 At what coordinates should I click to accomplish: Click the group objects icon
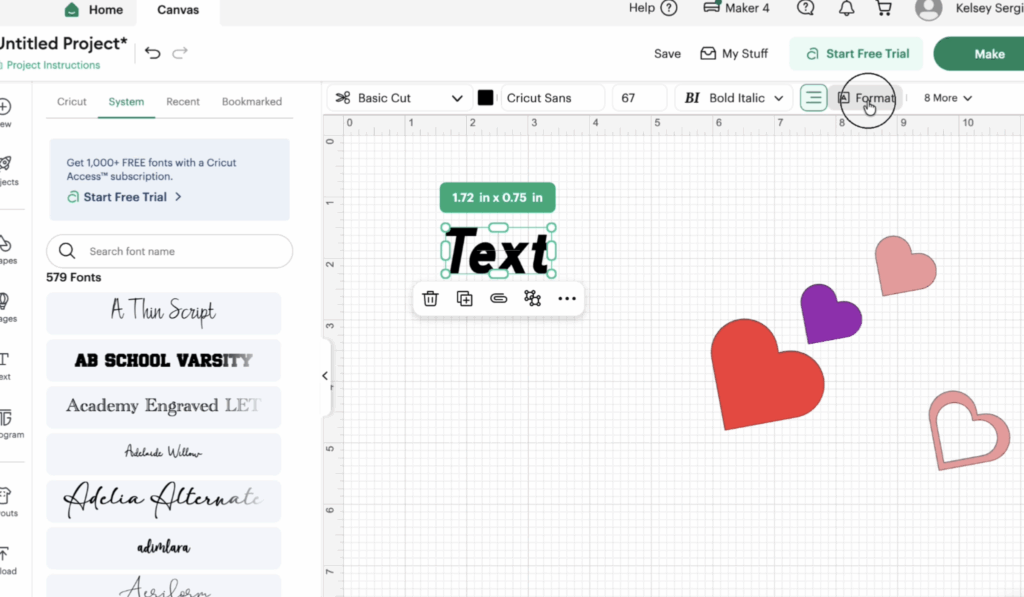pyautogui.click(x=533, y=298)
